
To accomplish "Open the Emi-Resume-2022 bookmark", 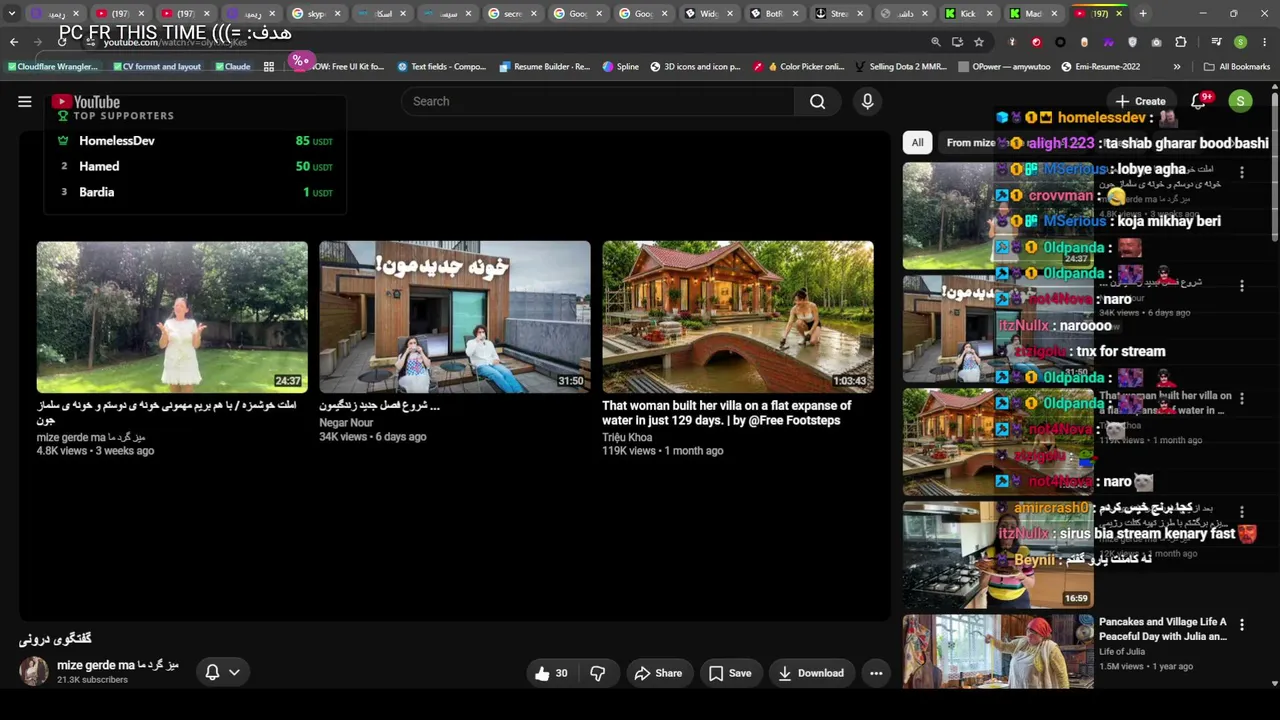I will coord(1100,67).
